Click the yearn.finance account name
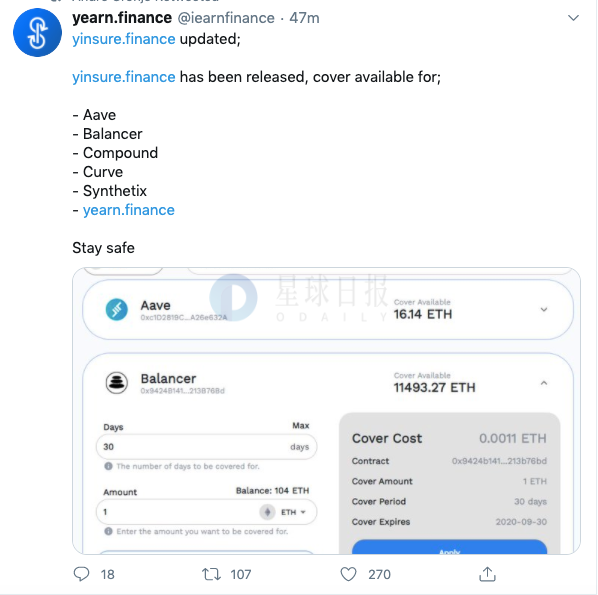Image resolution: width=598 pixels, height=595 pixels. pos(122,18)
